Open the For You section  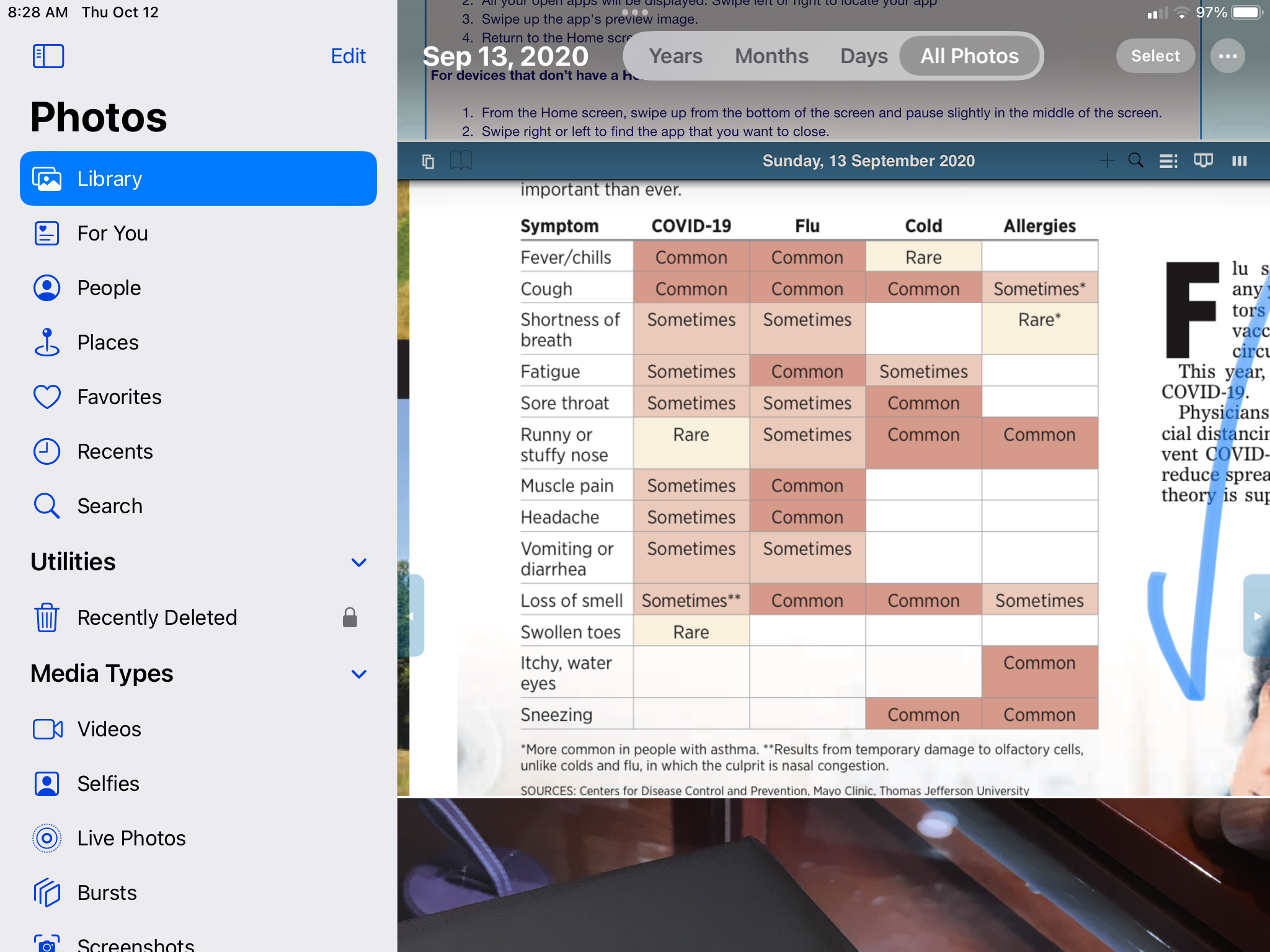112,233
